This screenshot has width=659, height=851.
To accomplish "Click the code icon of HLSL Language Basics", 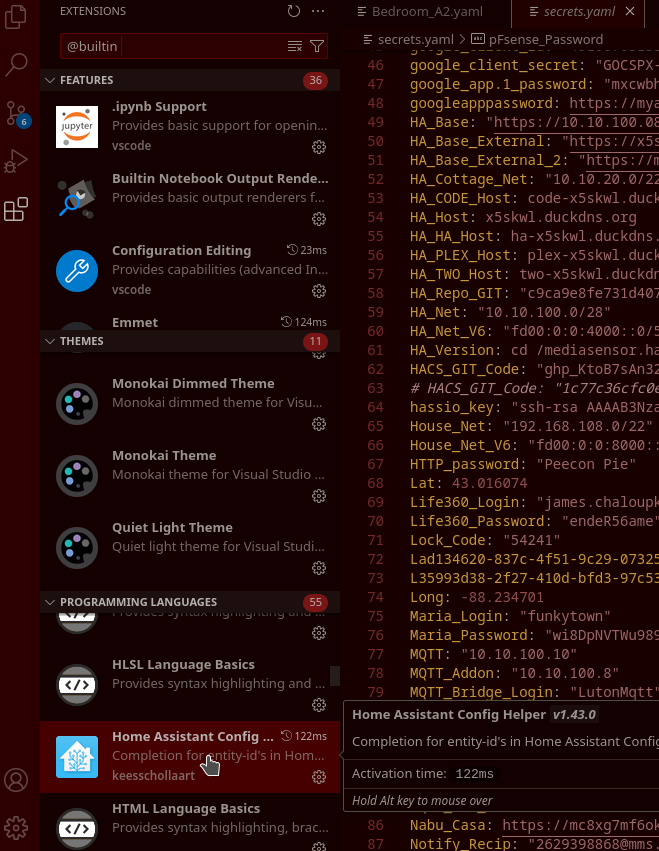I will (77, 685).
